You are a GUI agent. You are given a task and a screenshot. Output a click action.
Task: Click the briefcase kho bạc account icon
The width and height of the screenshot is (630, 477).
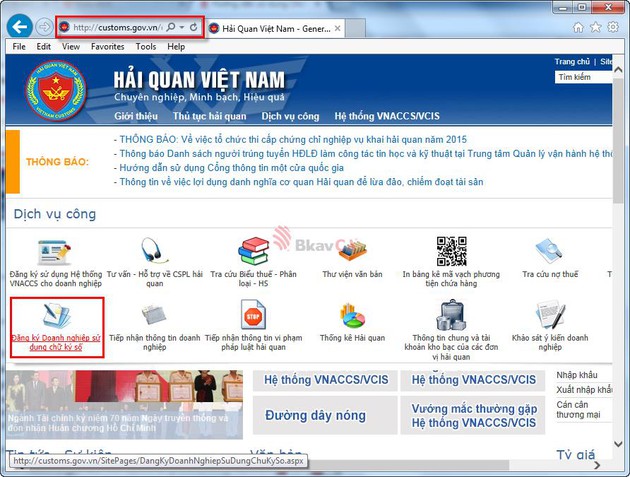point(451,315)
